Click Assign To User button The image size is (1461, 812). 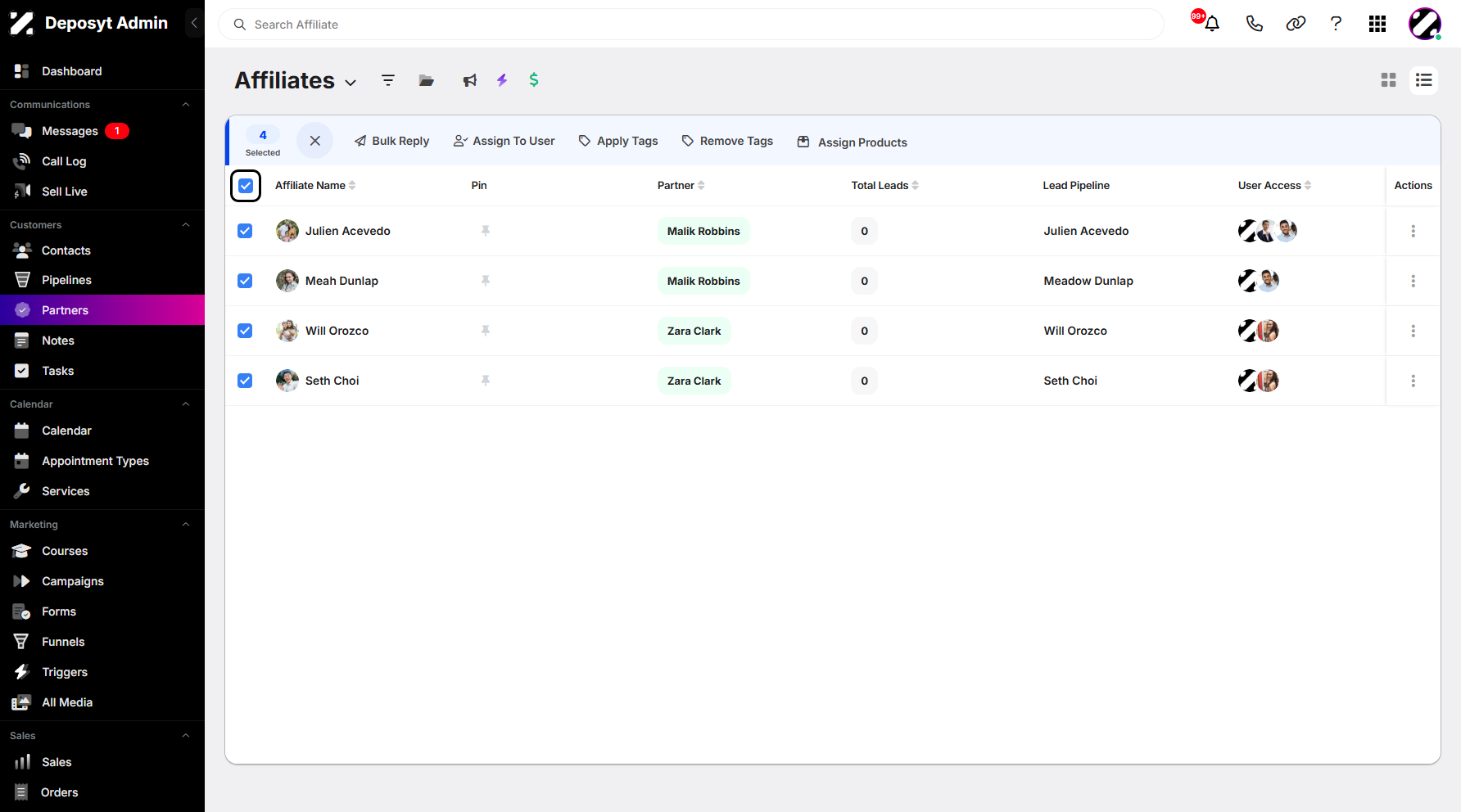click(x=504, y=141)
